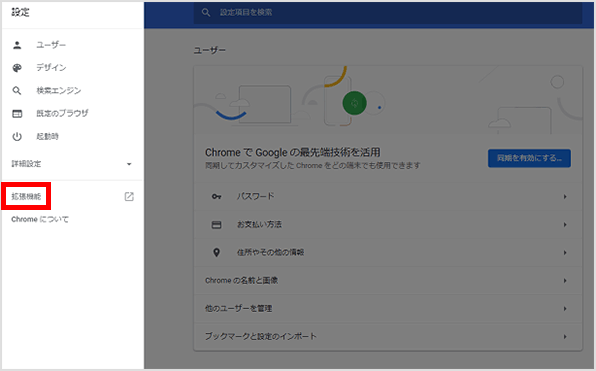Expand the ブックマークと設定のインポート row chevron
The width and height of the screenshot is (596, 371).
pos(565,336)
